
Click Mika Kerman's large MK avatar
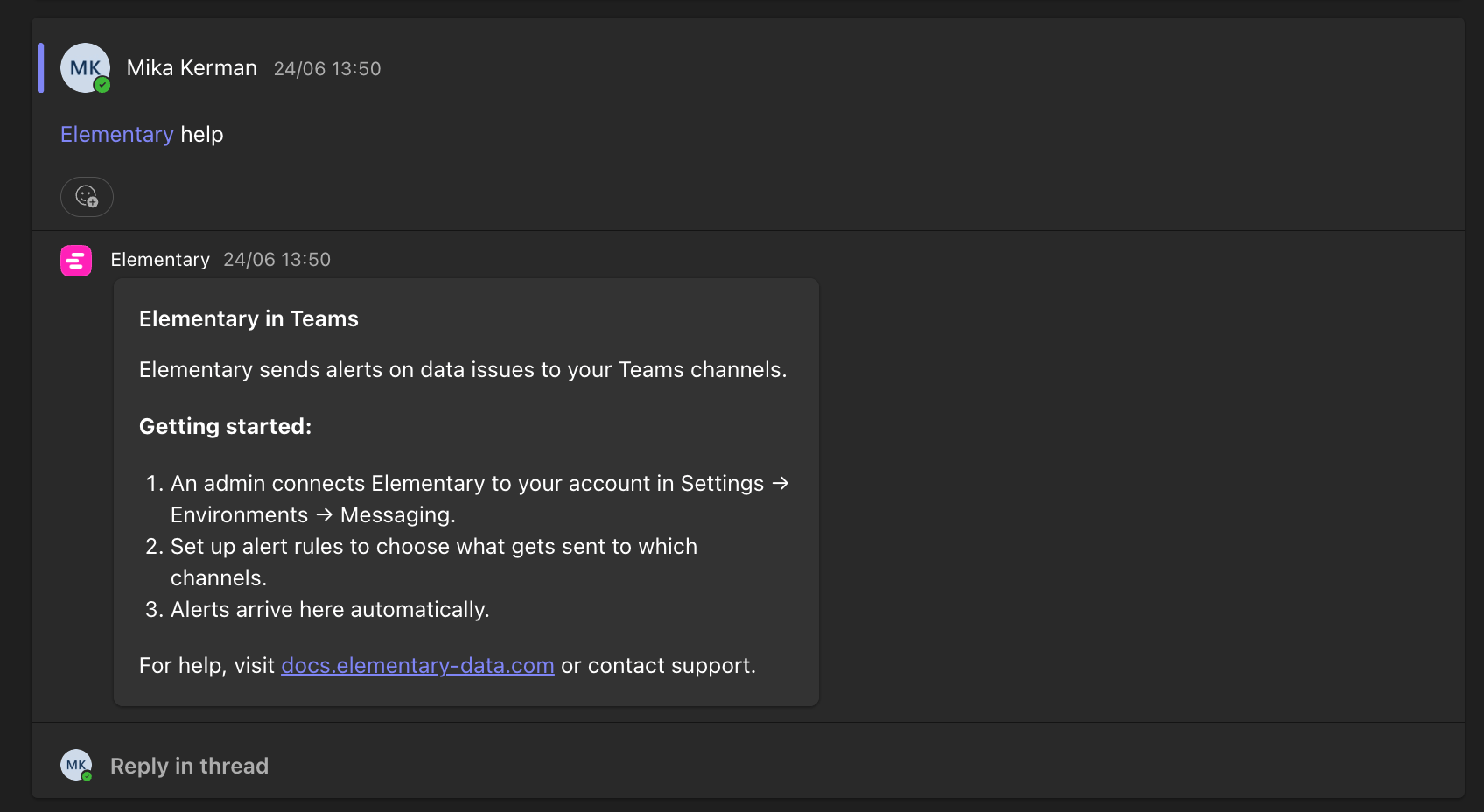(x=85, y=68)
